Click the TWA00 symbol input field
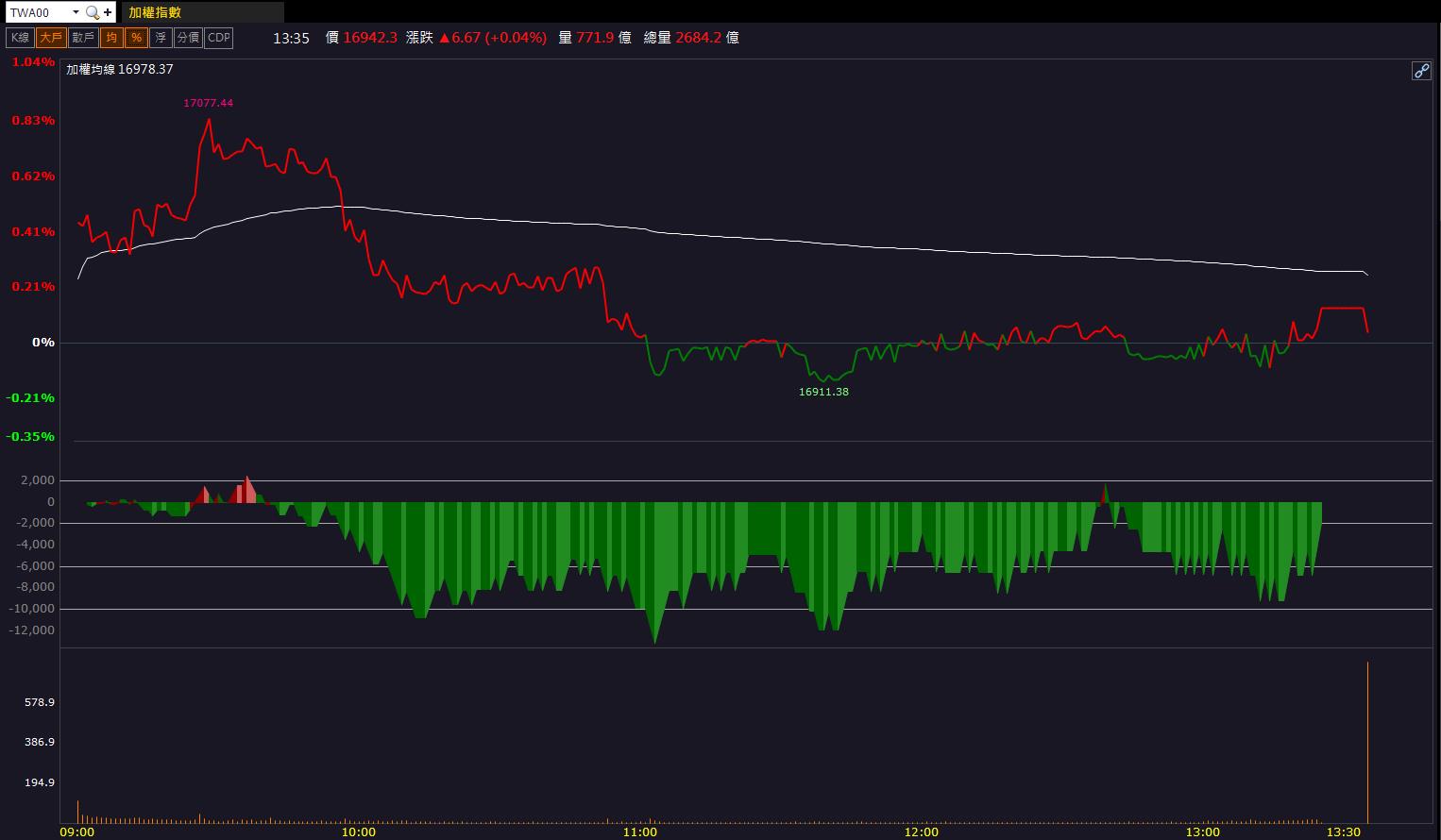This screenshot has width=1441, height=840. coord(38,12)
